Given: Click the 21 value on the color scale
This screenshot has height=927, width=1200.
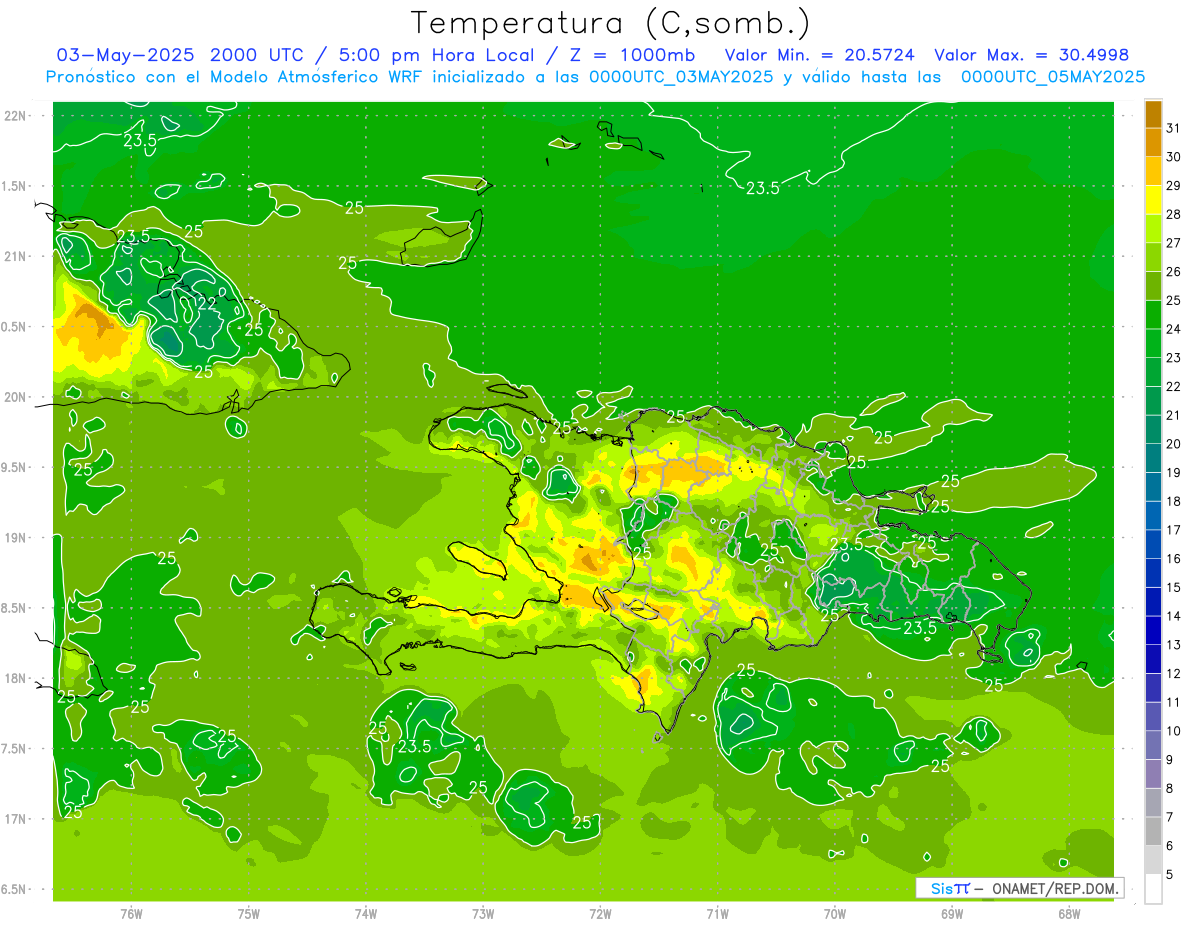Looking at the screenshot, I should point(1173,415).
